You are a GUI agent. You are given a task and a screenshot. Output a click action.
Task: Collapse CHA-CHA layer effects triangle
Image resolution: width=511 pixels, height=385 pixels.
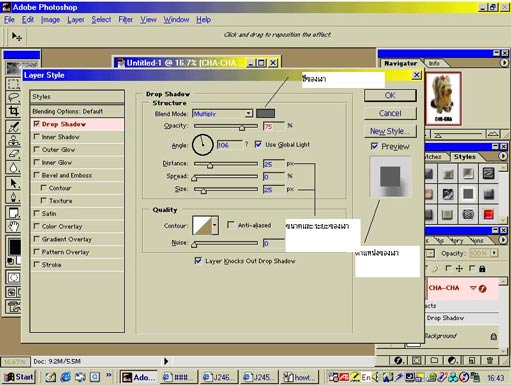[473, 288]
